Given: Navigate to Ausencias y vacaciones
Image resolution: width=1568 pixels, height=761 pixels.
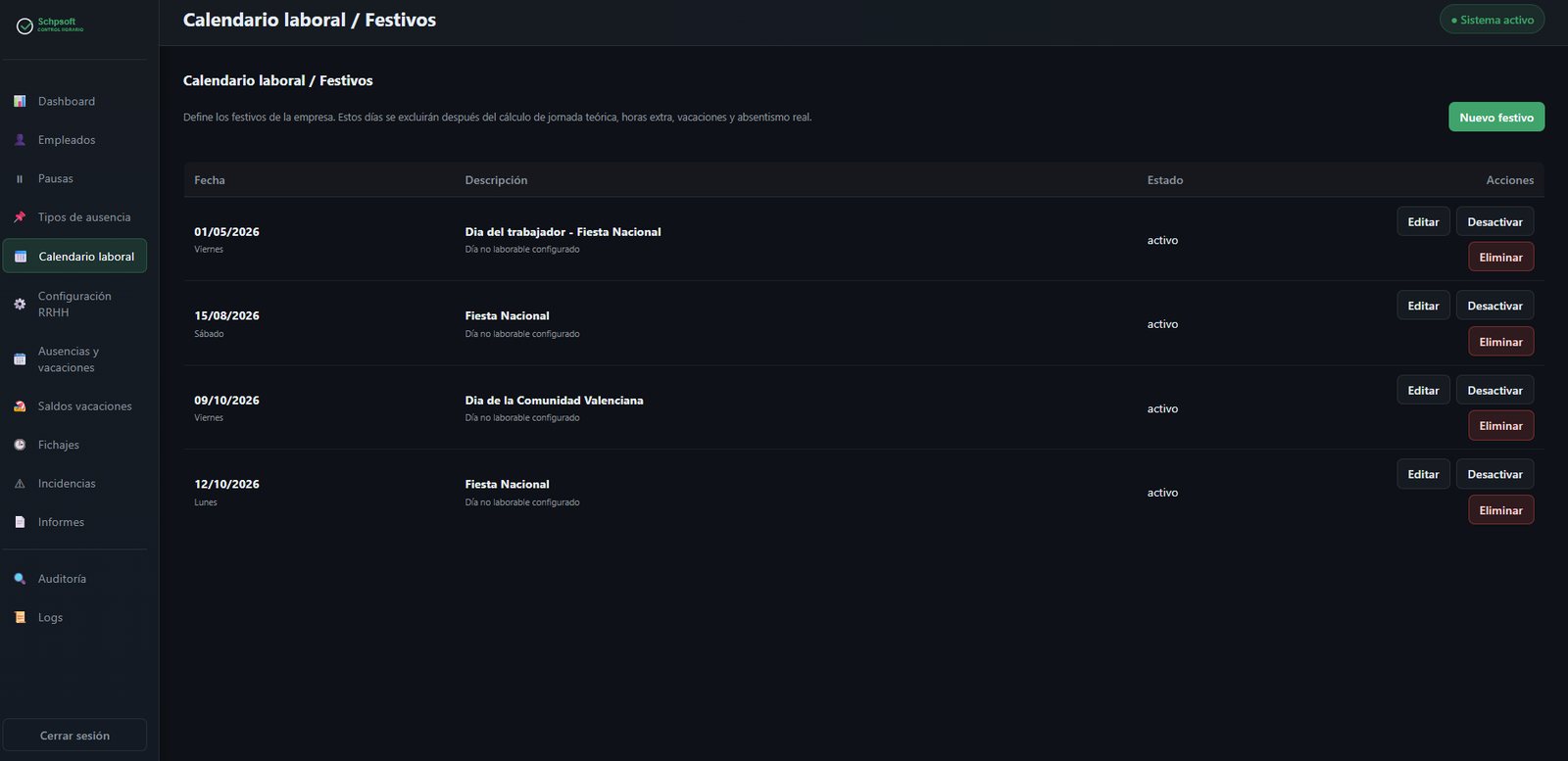Looking at the screenshot, I should point(74,359).
